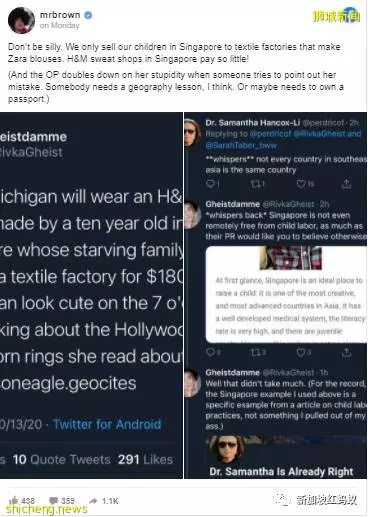Like Dr. Samantha's "whispers" tweet via the heart icon
Image resolution: width=368 pixels, height=517 pixels.
click(x=302, y=184)
